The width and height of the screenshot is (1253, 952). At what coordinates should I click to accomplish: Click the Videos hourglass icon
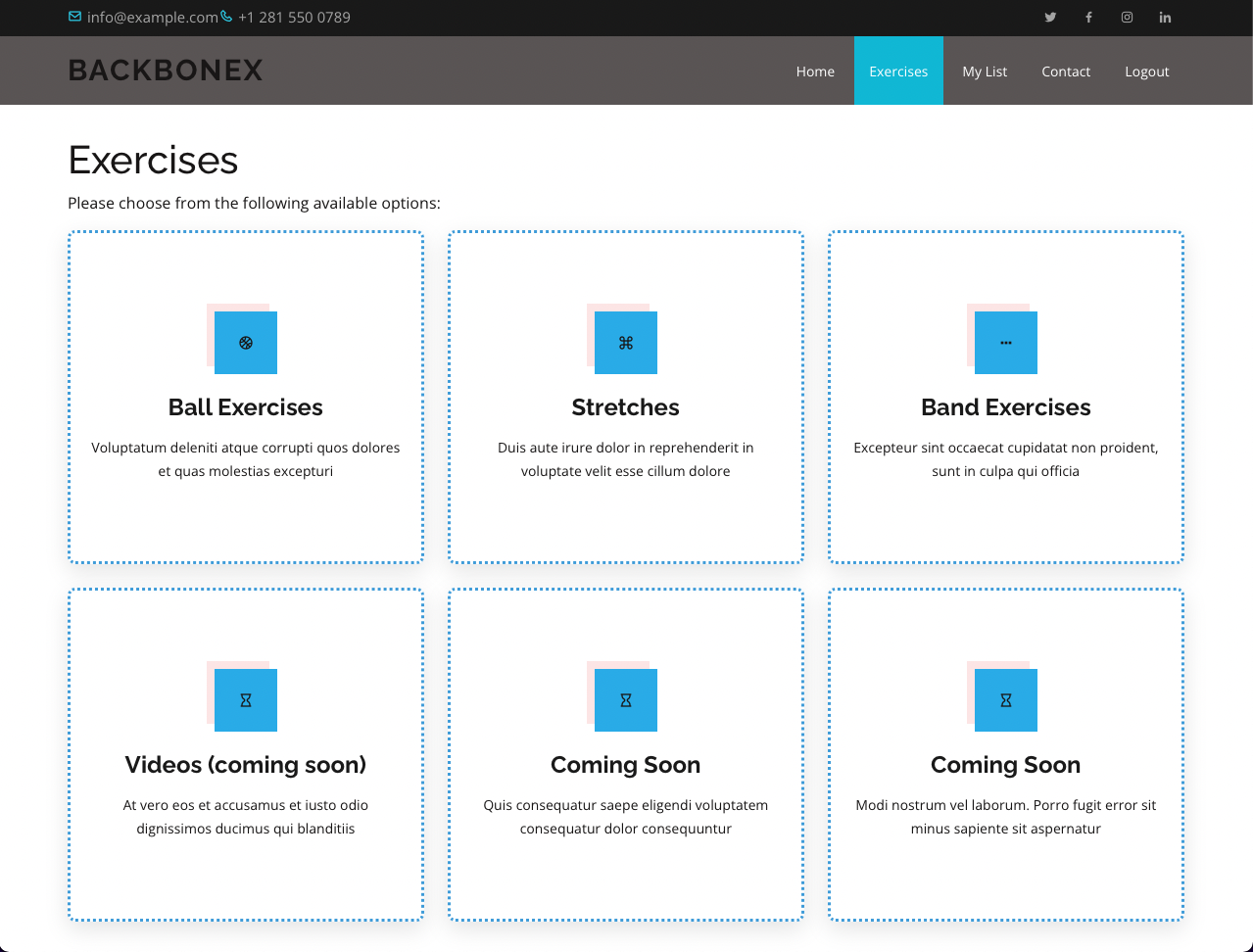pos(246,700)
